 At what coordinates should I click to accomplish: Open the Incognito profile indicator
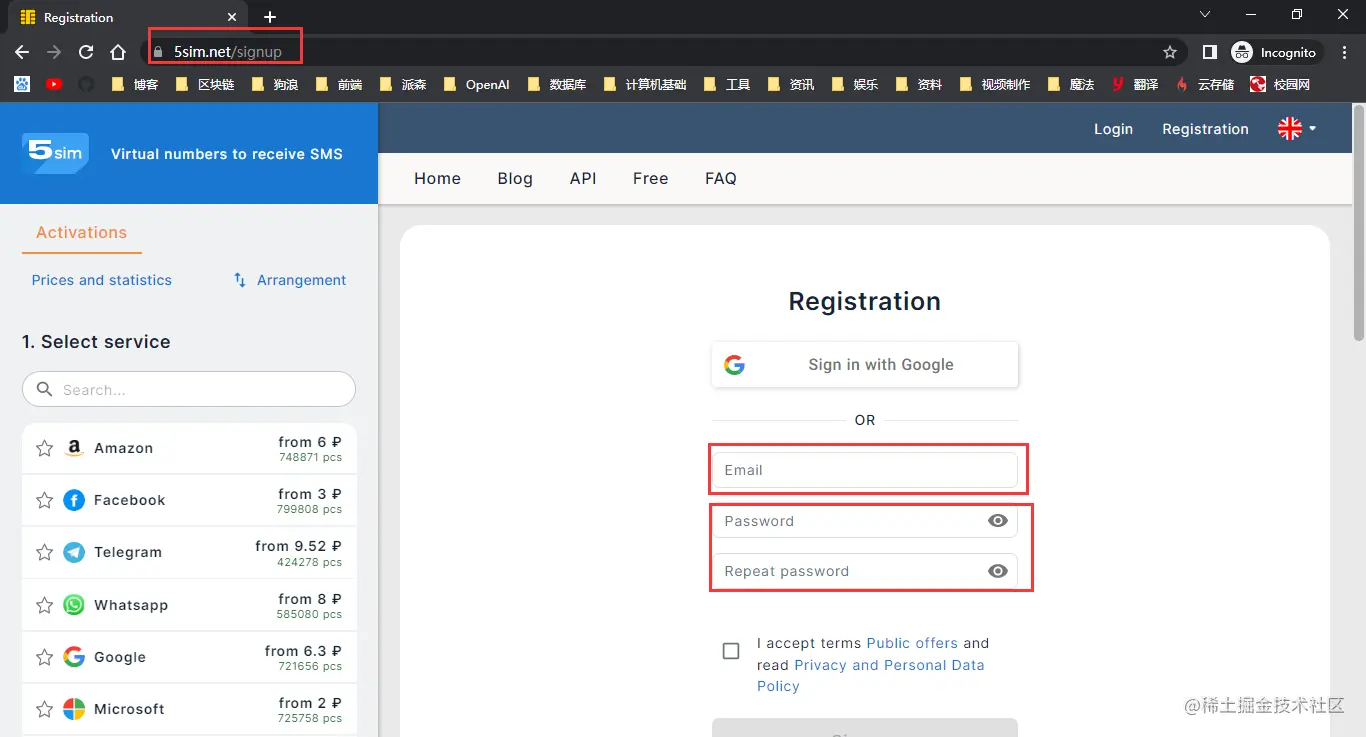click(x=1274, y=52)
